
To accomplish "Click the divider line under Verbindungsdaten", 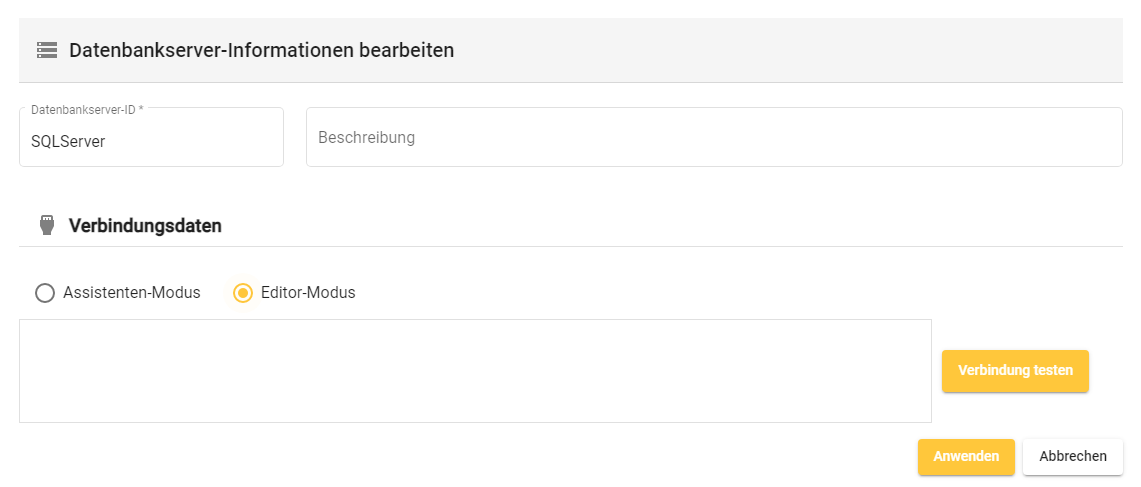I will point(570,246).
